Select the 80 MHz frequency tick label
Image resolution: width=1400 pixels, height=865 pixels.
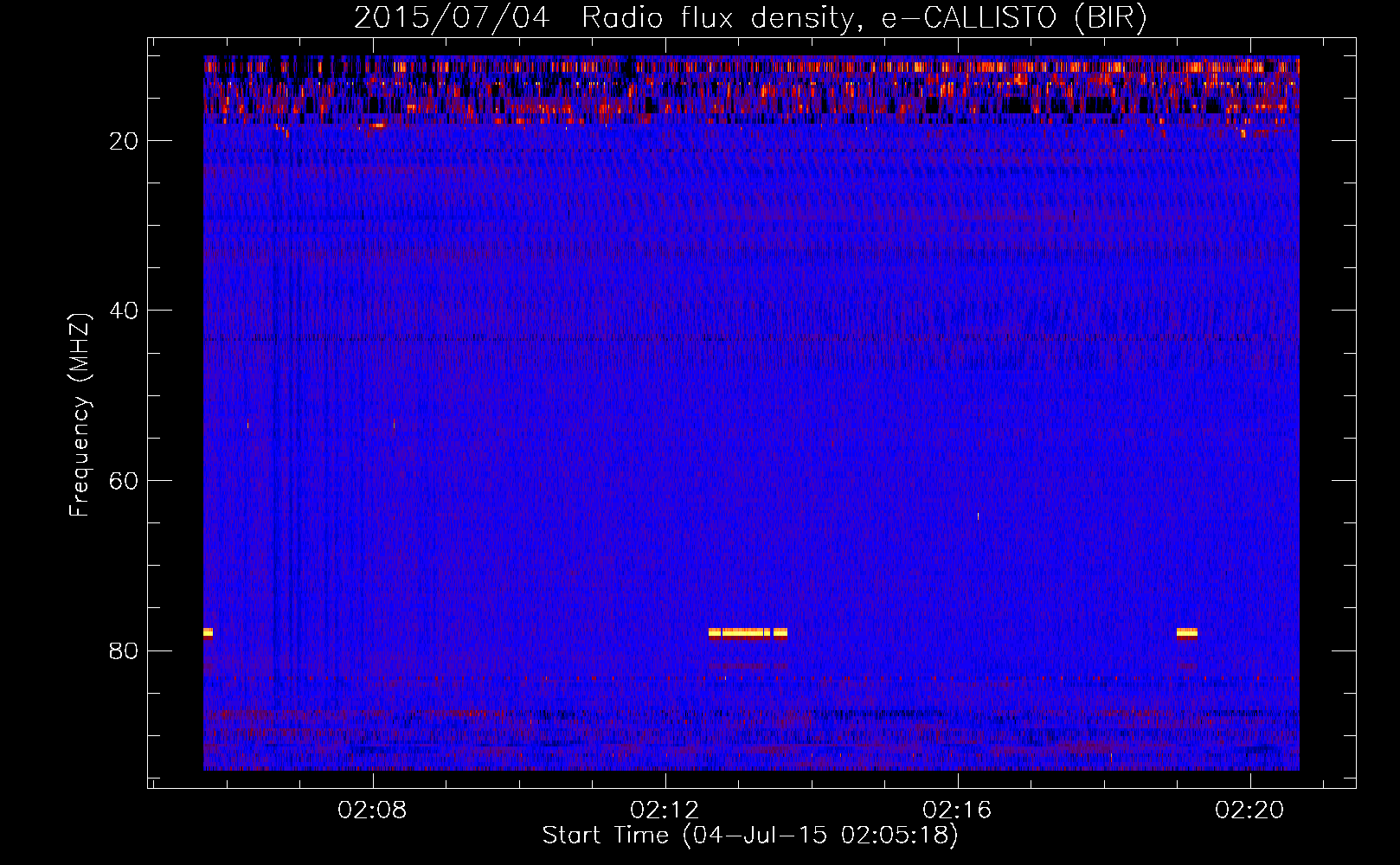pyautogui.click(x=125, y=650)
